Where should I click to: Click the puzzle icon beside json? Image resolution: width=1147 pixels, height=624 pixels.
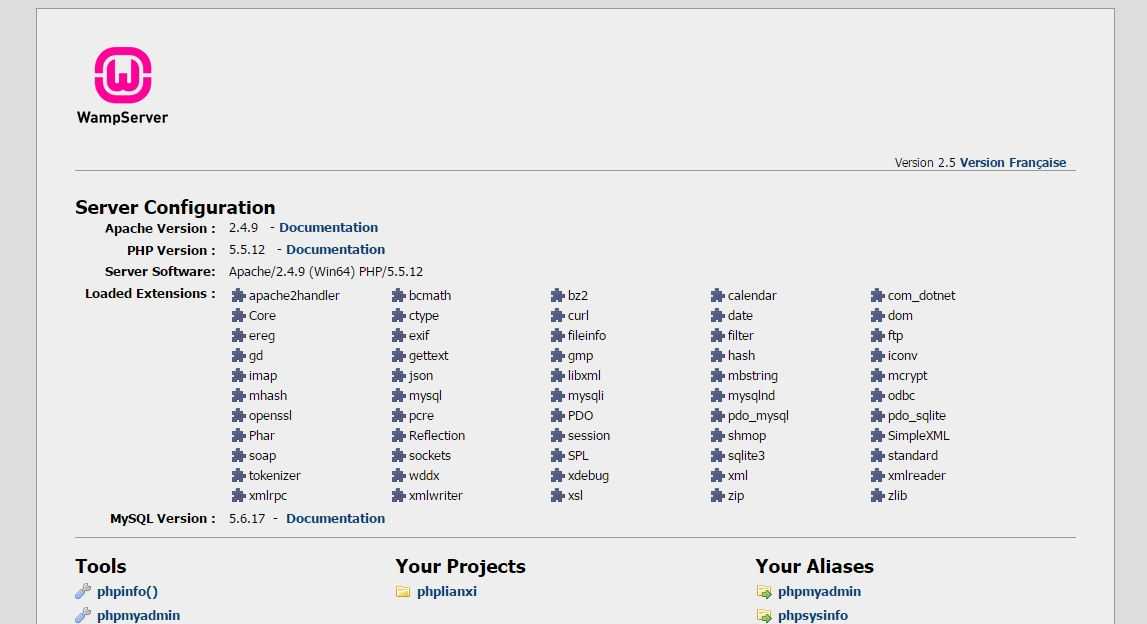click(399, 375)
